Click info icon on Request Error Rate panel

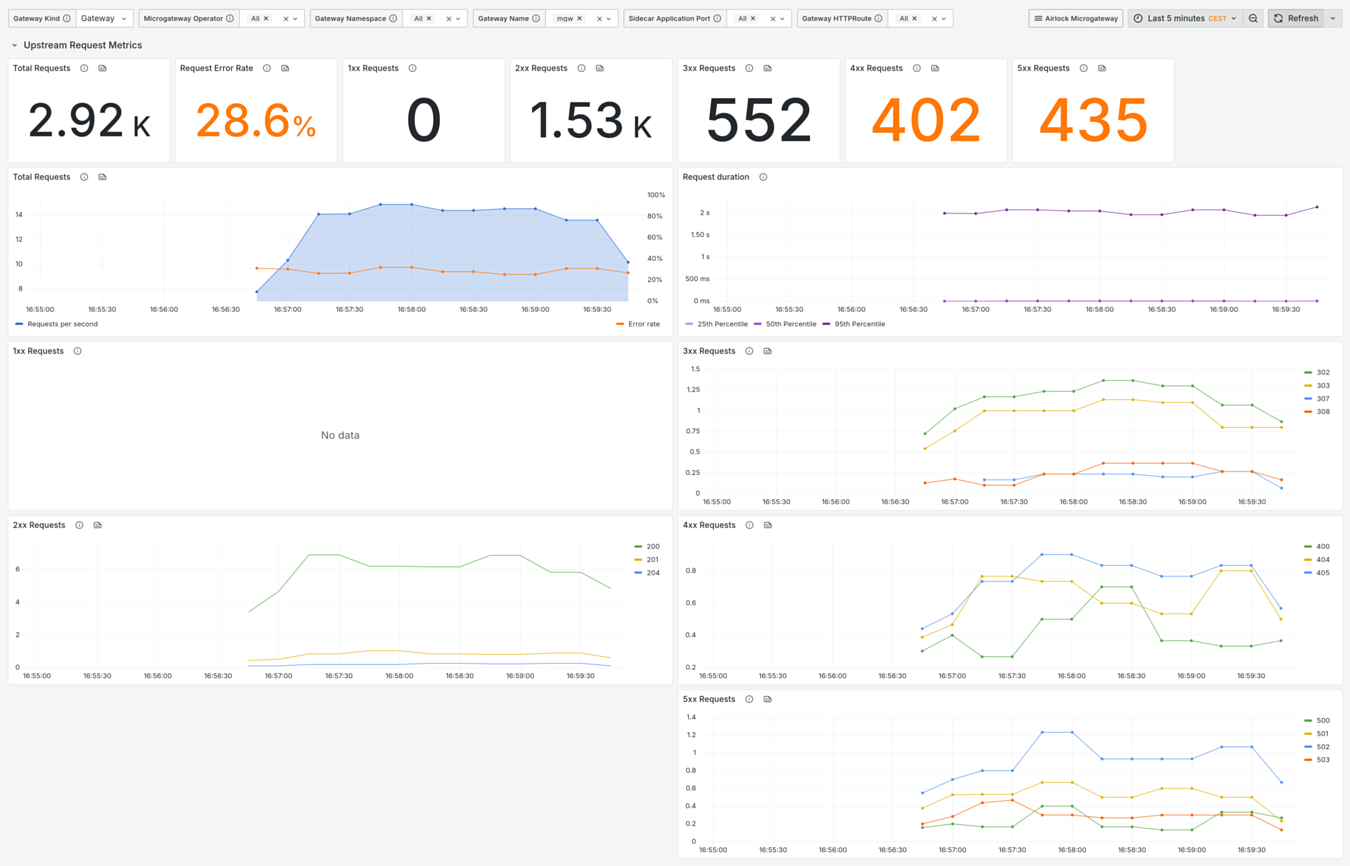click(x=267, y=69)
